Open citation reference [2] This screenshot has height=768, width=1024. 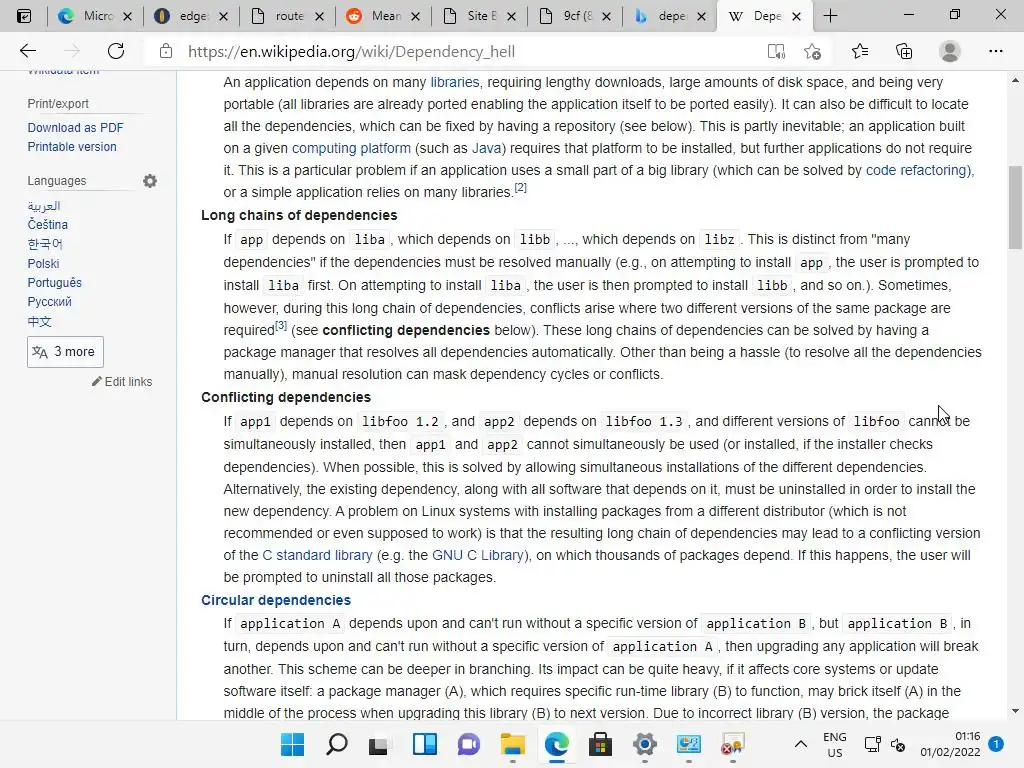pos(520,187)
